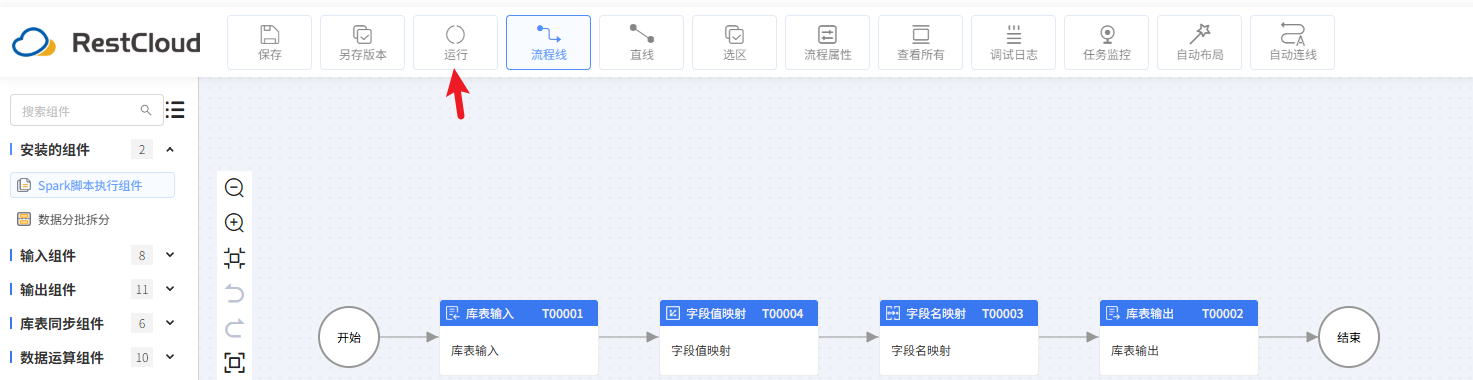Expand the 数据运算组件 section chevron
The width and height of the screenshot is (1473, 380).
(170, 357)
